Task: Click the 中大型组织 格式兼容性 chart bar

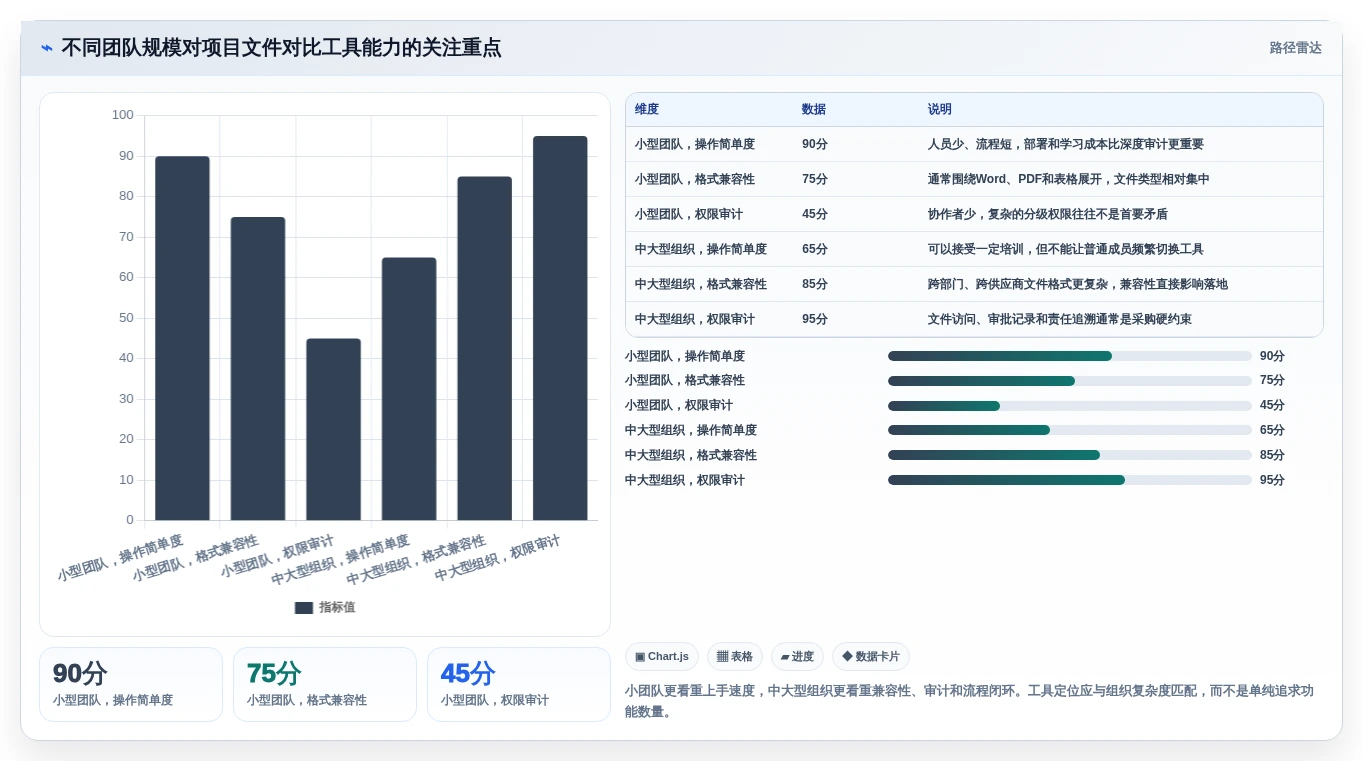Action: click(485, 348)
